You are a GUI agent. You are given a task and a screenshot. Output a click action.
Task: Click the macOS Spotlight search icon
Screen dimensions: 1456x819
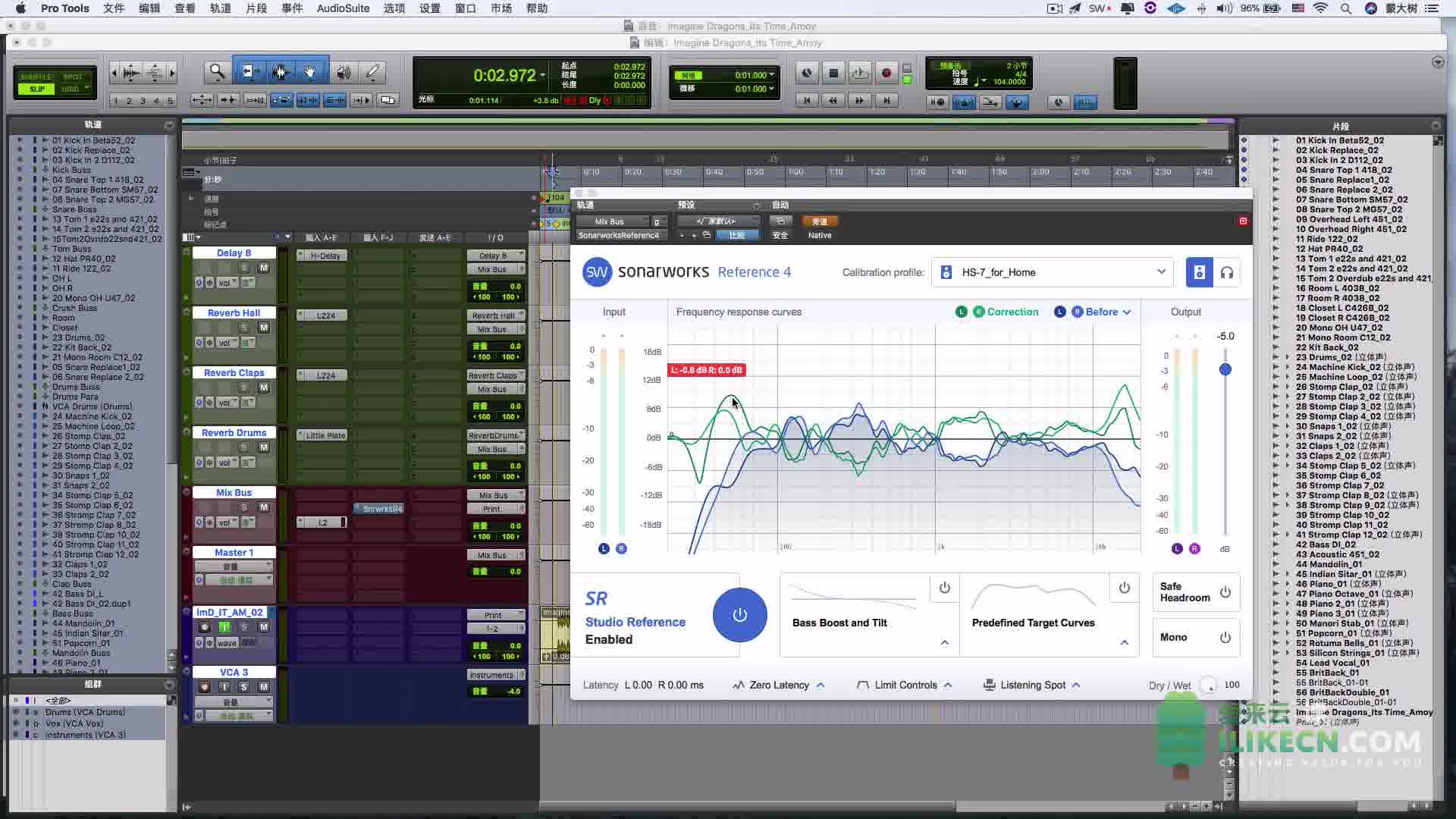(1345, 8)
